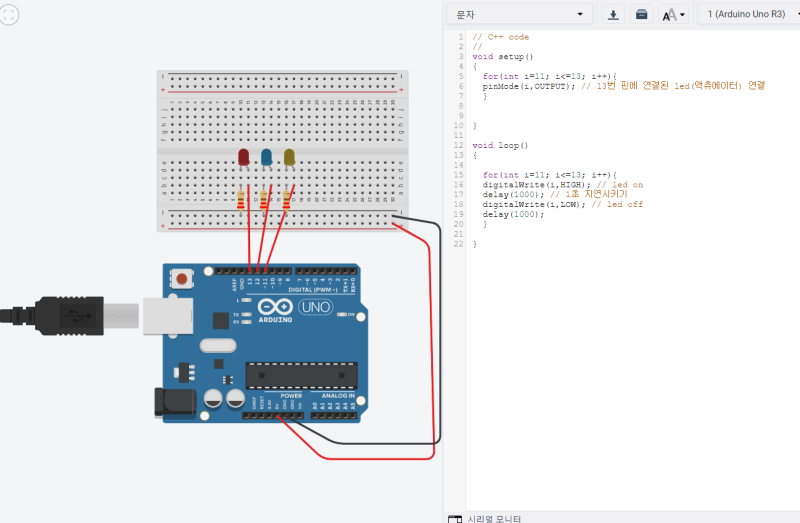The image size is (800, 523).
Task: Click the first delay(1000) line
Action: click(555, 194)
